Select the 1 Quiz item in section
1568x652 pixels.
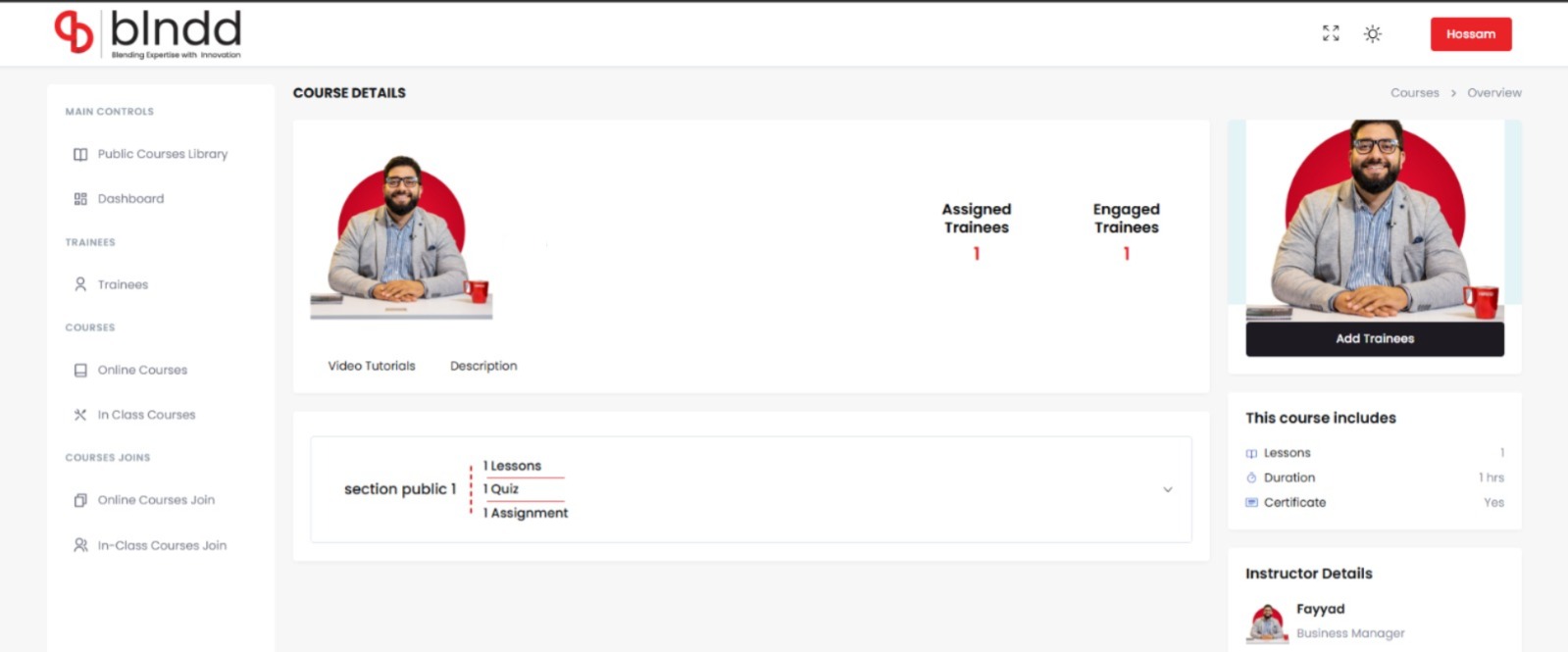[x=502, y=488]
